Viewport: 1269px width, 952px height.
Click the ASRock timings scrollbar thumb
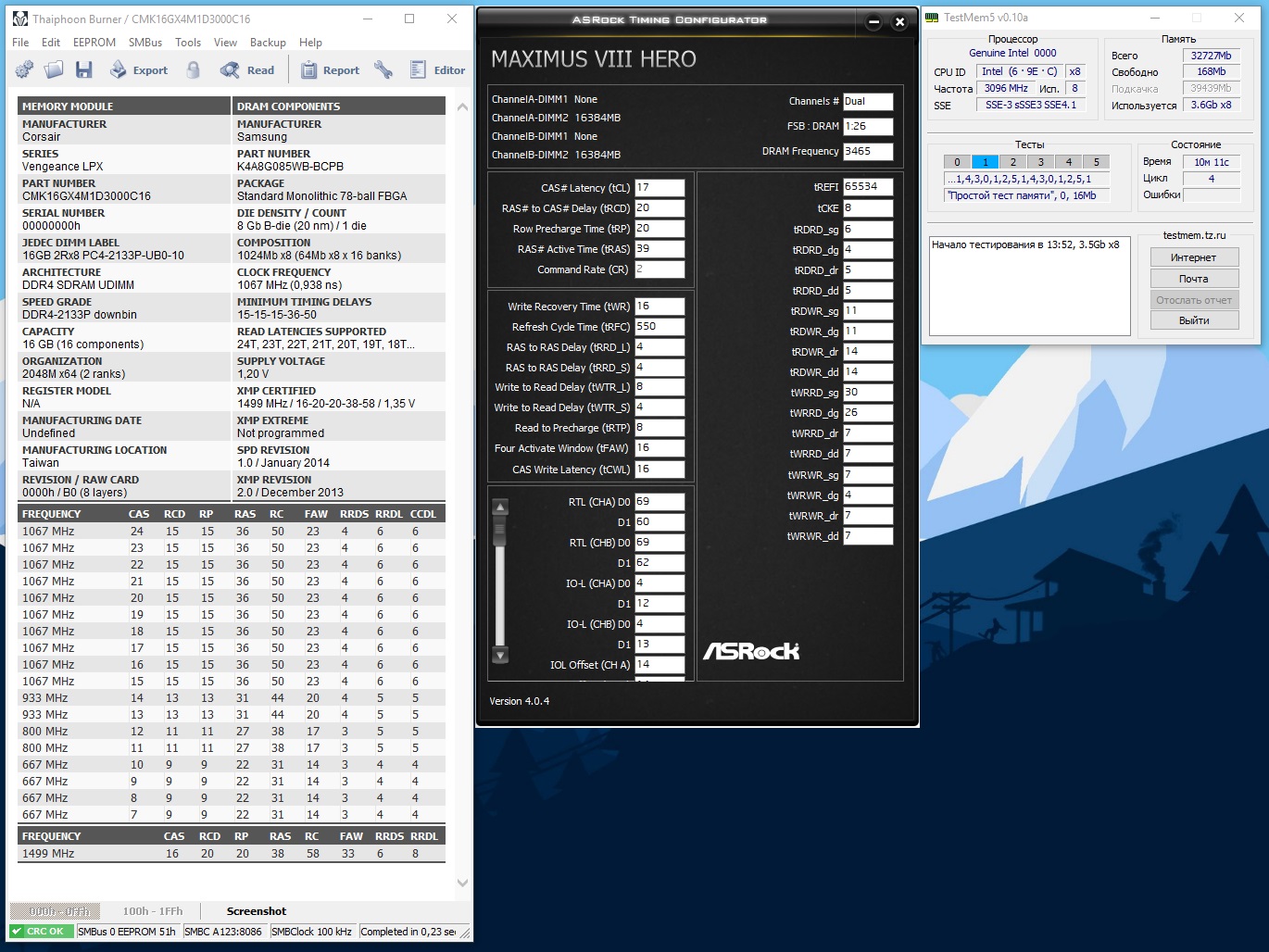tap(500, 532)
